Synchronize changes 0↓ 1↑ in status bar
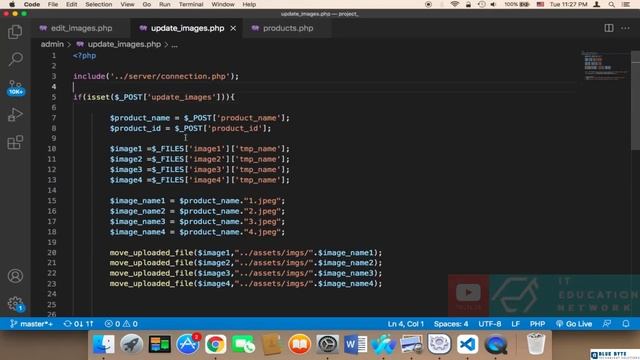The width and height of the screenshot is (640, 360). [79, 324]
